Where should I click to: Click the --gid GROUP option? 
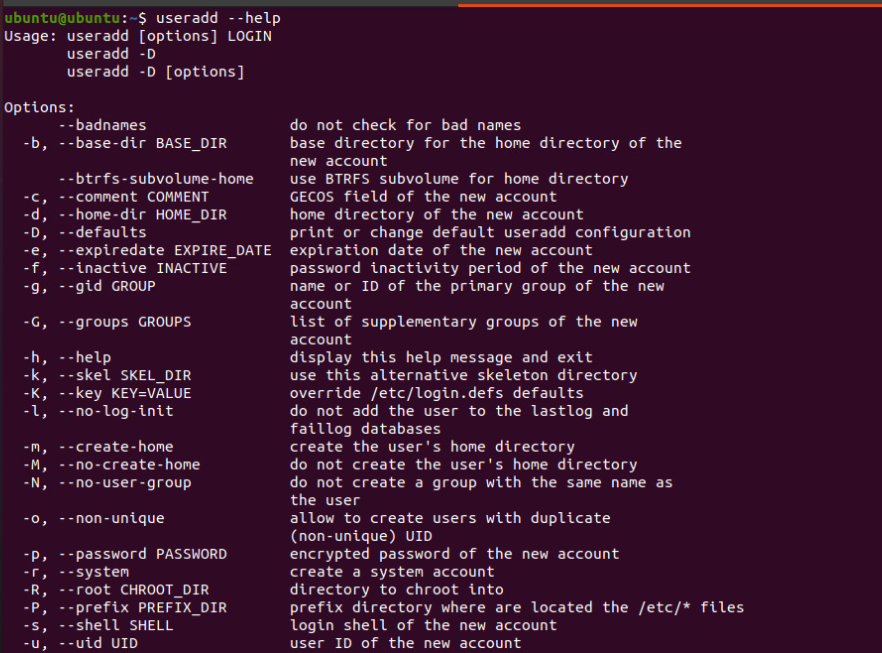106,286
